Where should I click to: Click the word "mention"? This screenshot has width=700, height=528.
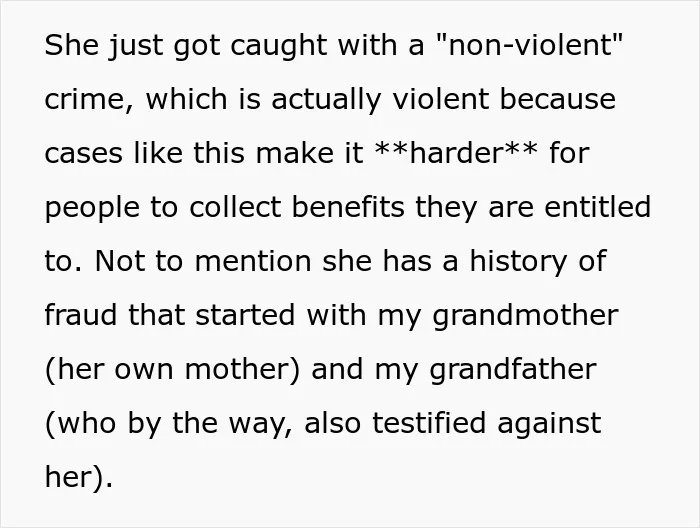click(x=253, y=261)
